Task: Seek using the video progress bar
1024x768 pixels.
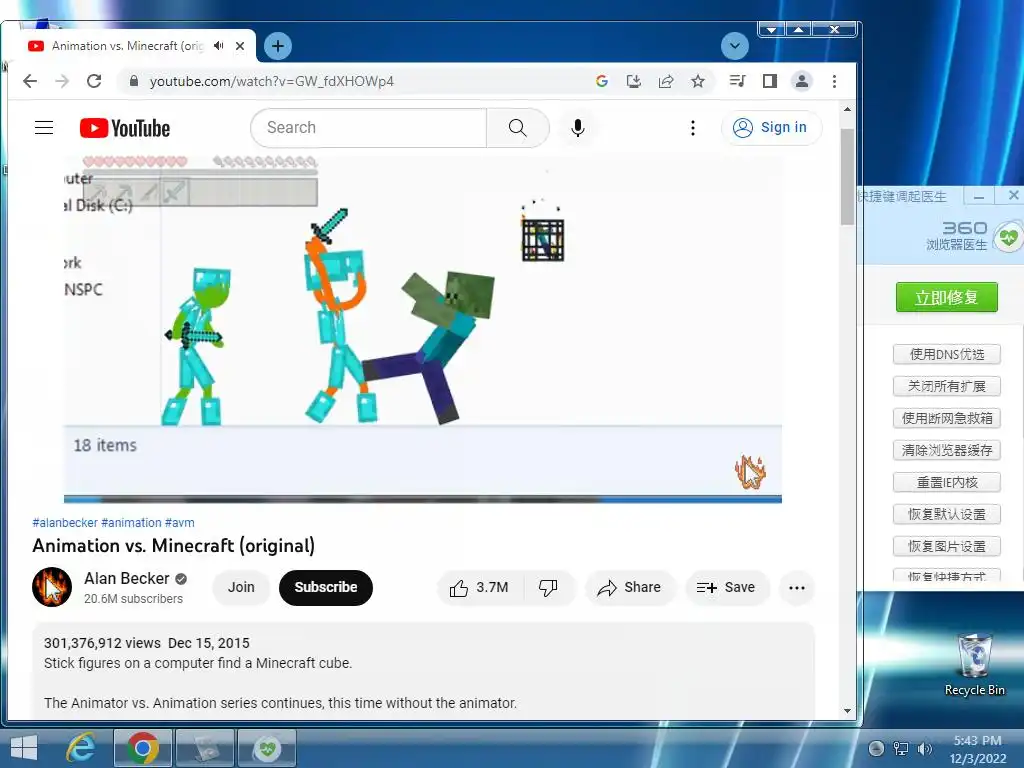Action: pyautogui.click(x=423, y=500)
